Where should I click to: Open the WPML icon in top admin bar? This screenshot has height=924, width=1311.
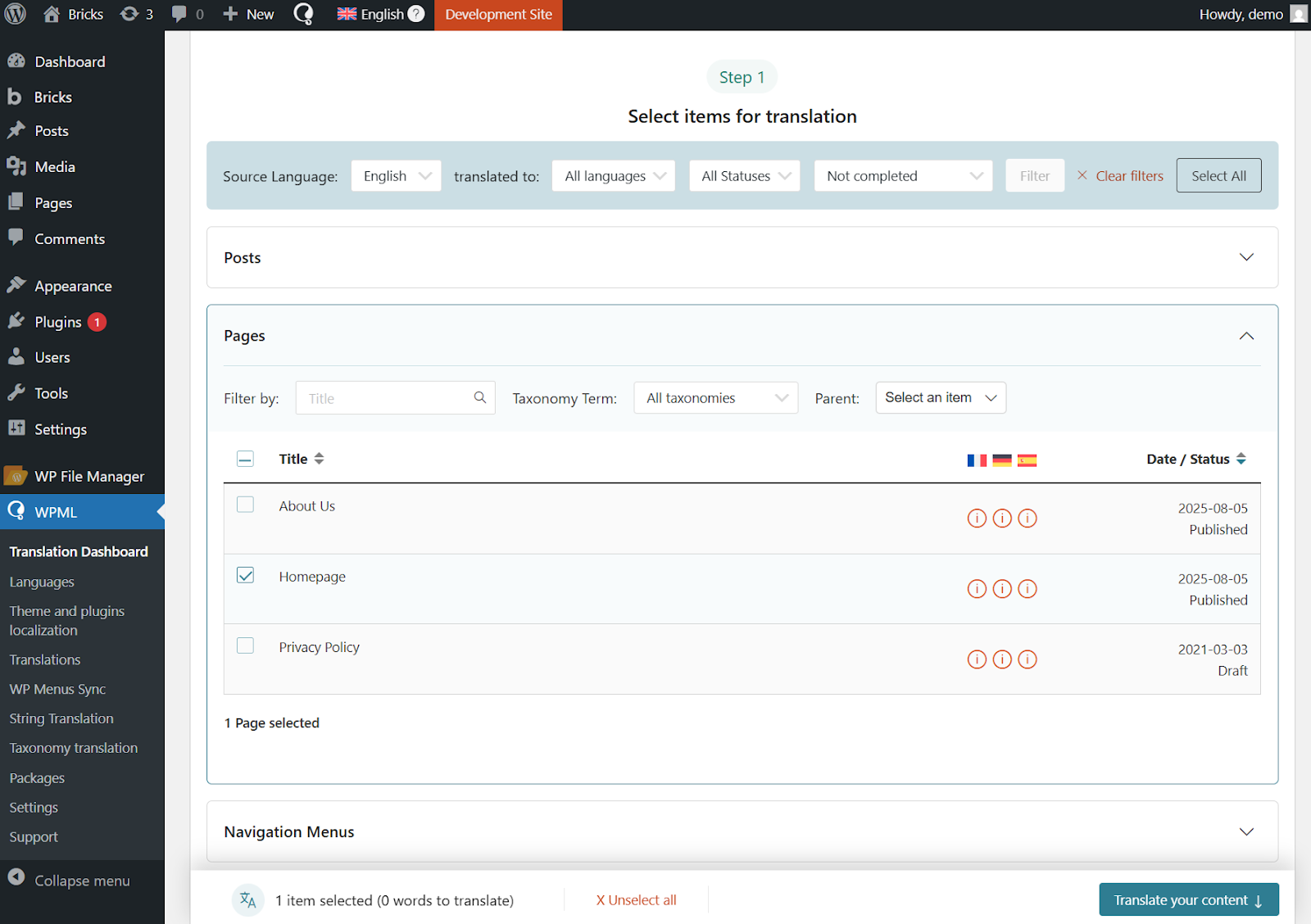pyautogui.click(x=303, y=14)
